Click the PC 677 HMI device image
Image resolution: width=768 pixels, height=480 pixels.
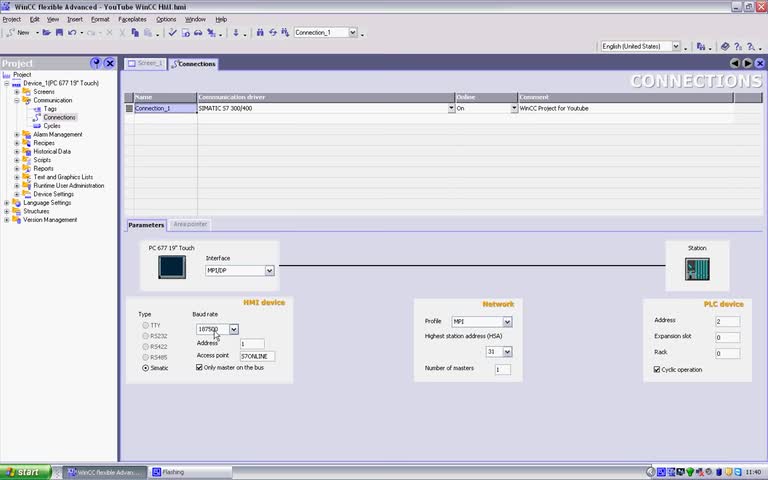coord(172,267)
